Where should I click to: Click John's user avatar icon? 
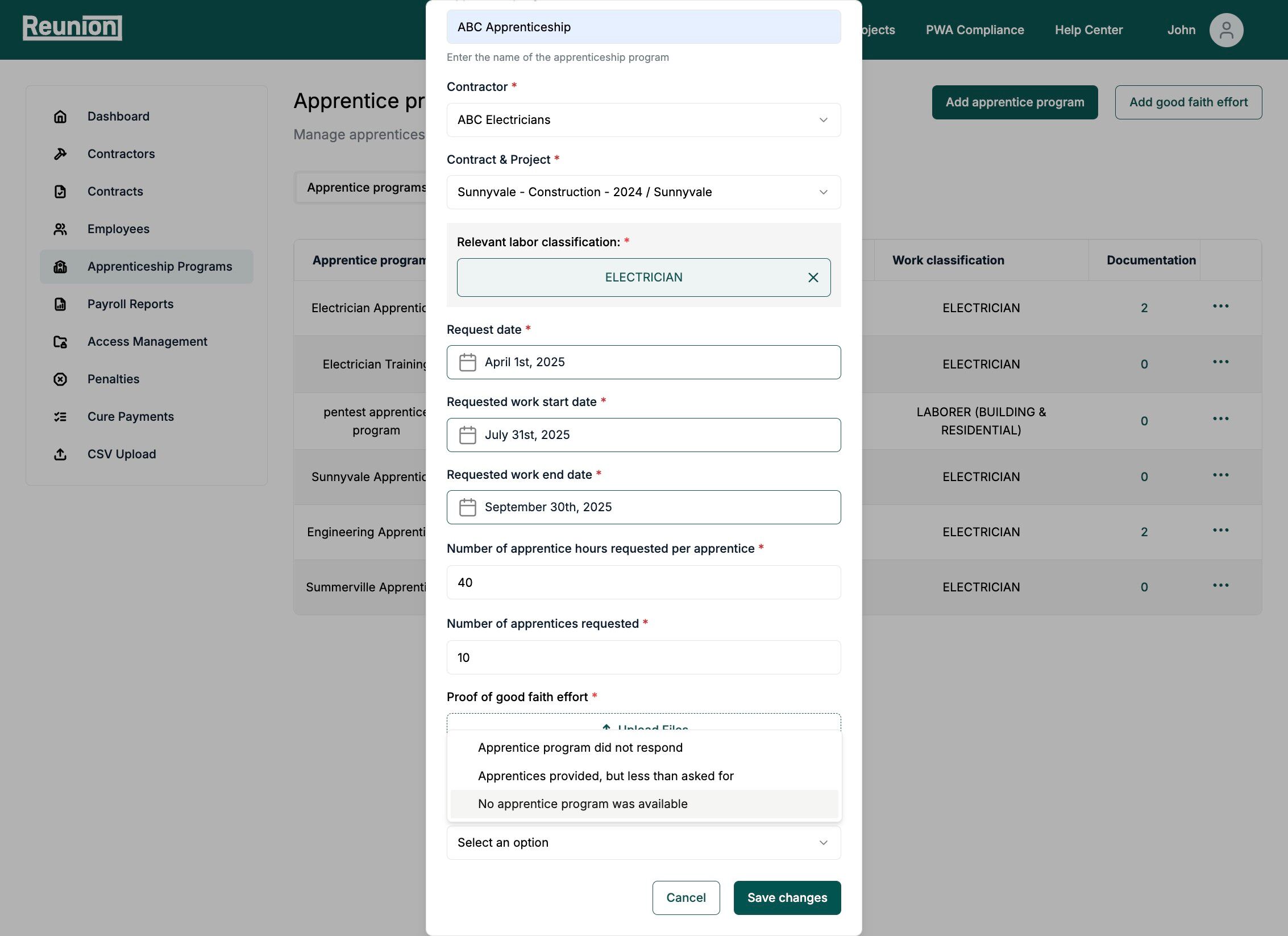[x=1226, y=30]
